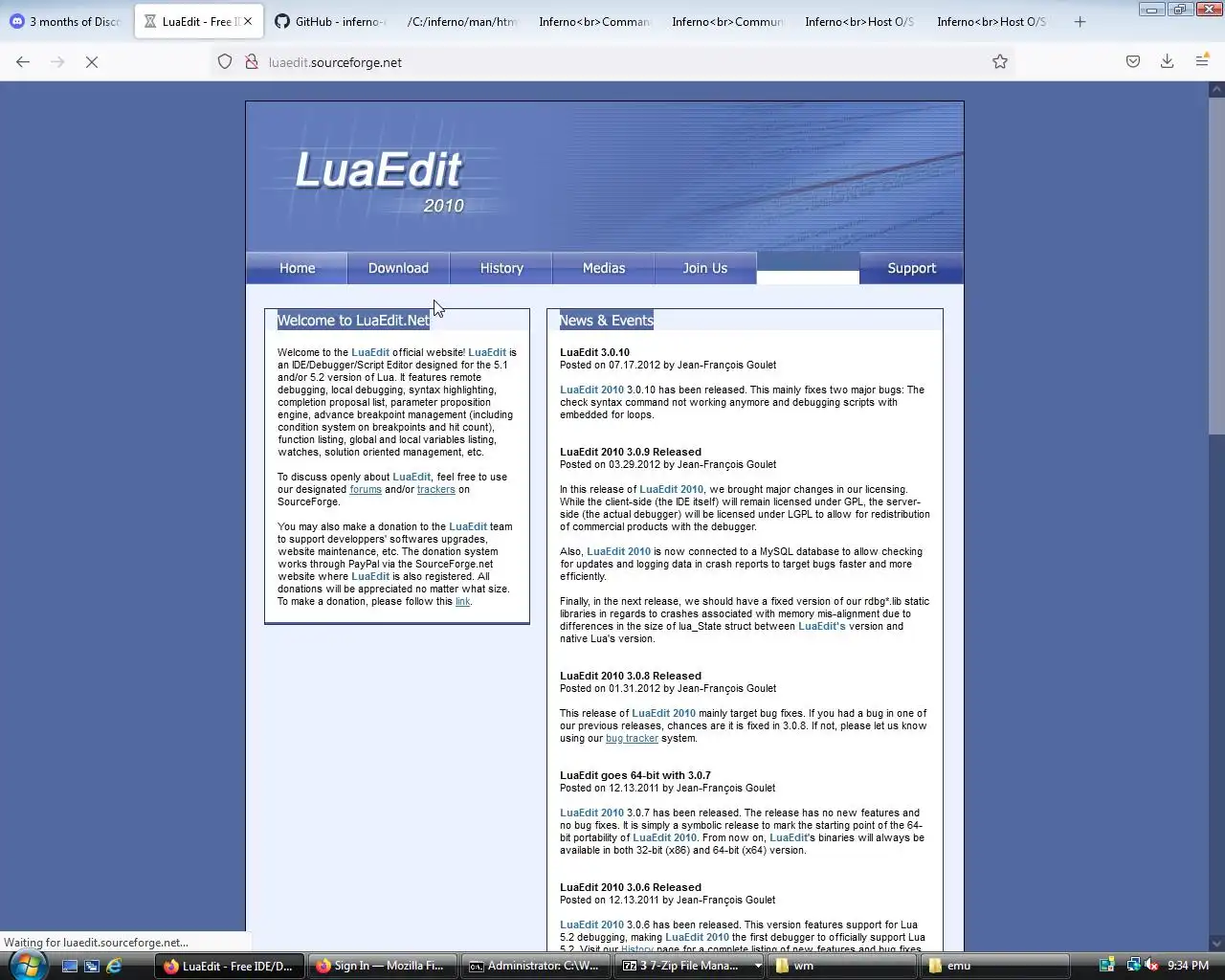The height and width of the screenshot is (980, 1225).
Task: Open the Home navigation item
Action: [x=297, y=268]
